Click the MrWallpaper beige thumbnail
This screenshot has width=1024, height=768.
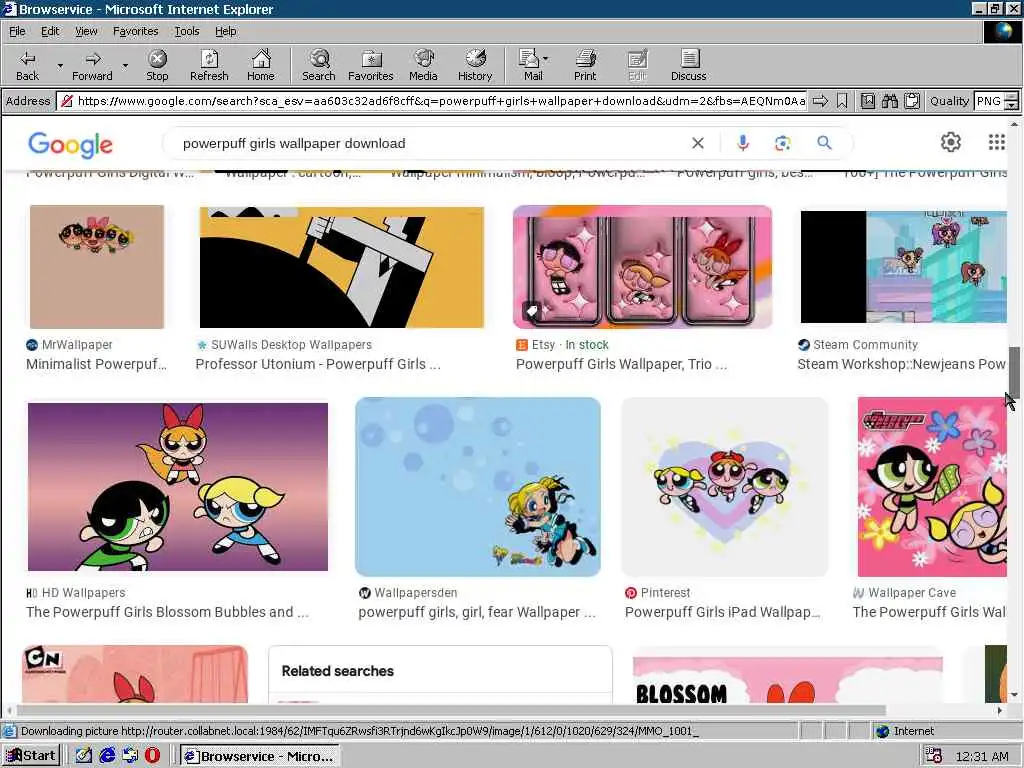[x=97, y=266]
